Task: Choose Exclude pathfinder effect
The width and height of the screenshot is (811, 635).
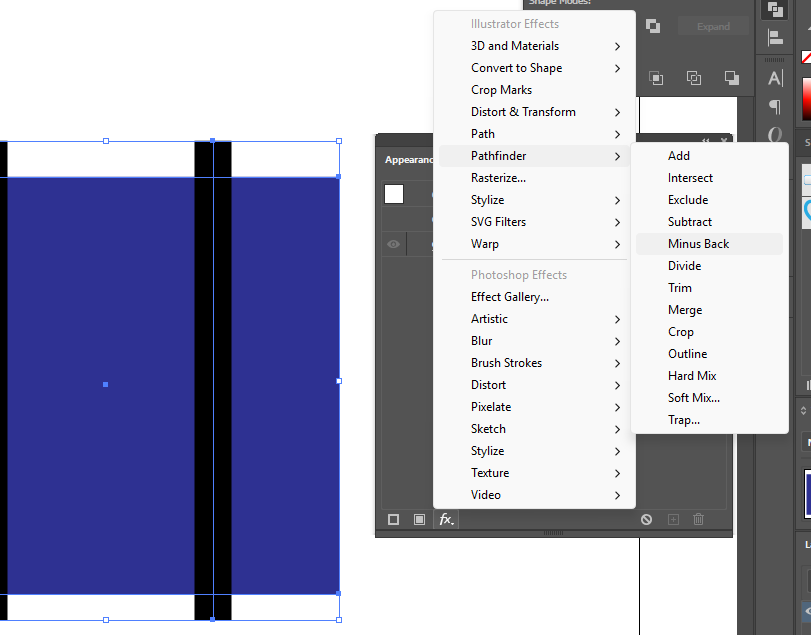Action: click(x=709, y=200)
